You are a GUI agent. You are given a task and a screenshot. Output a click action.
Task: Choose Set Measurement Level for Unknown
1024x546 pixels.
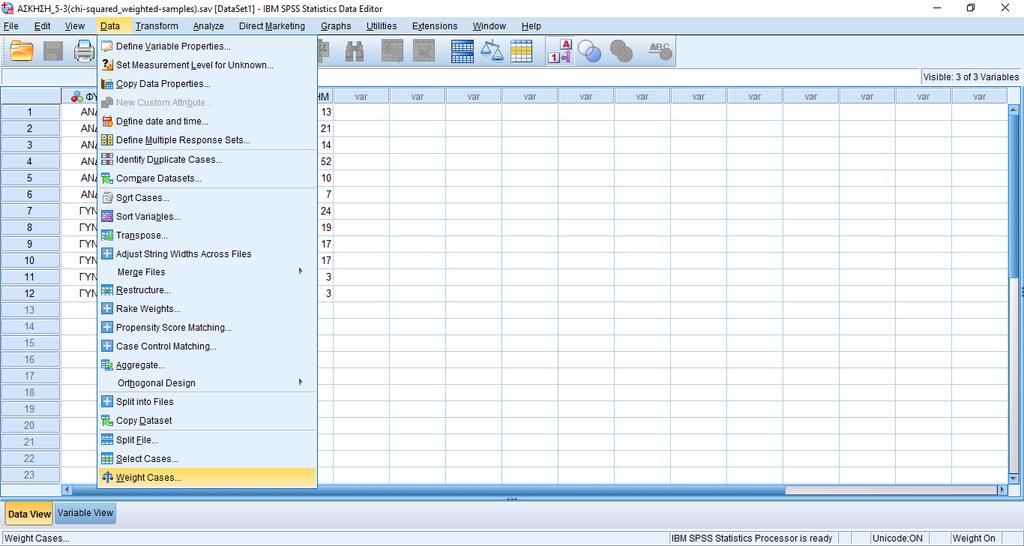pos(207,65)
